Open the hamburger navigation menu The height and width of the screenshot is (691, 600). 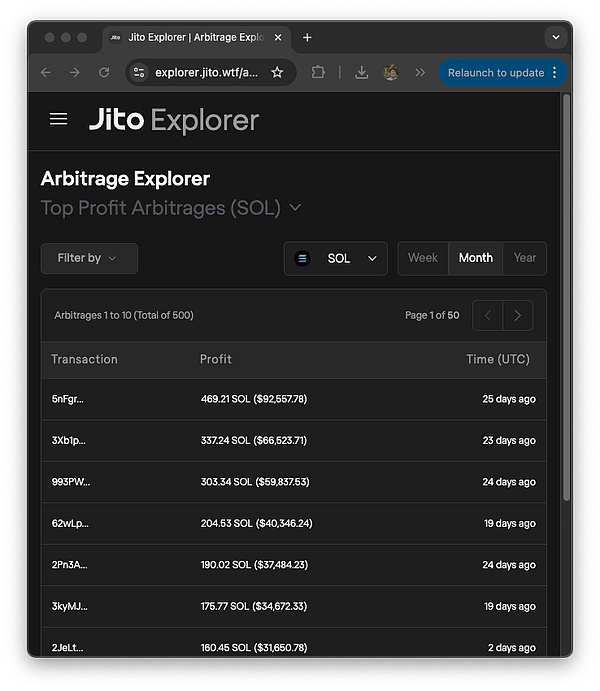point(58,119)
